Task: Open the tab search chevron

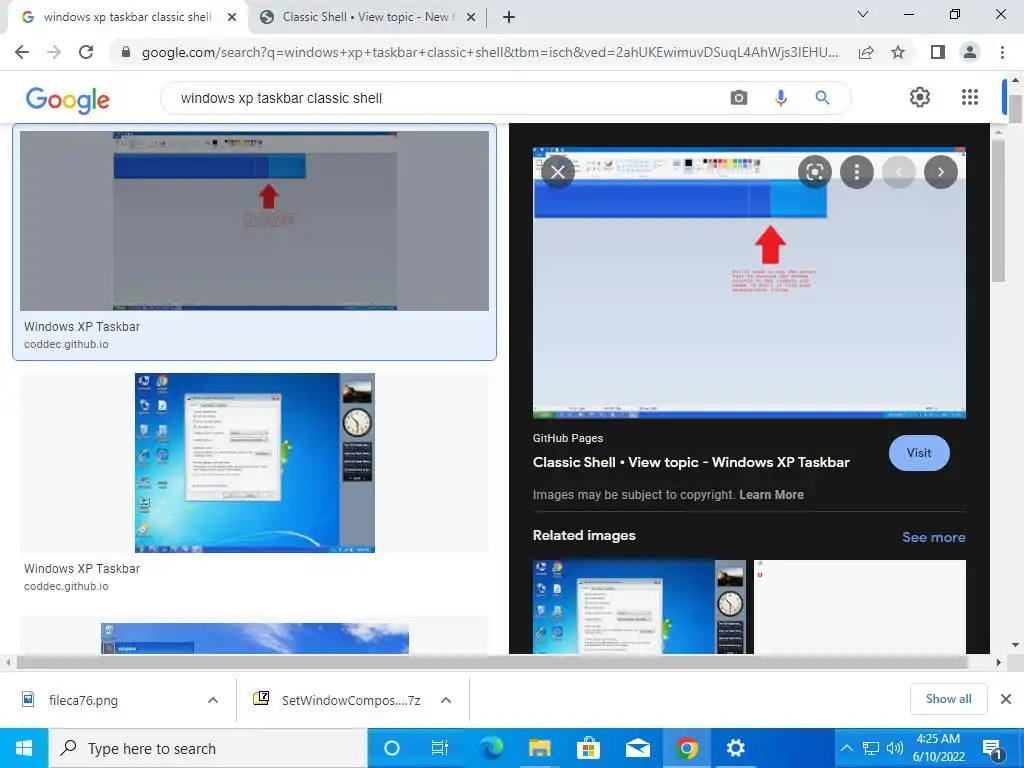Action: point(863,14)
